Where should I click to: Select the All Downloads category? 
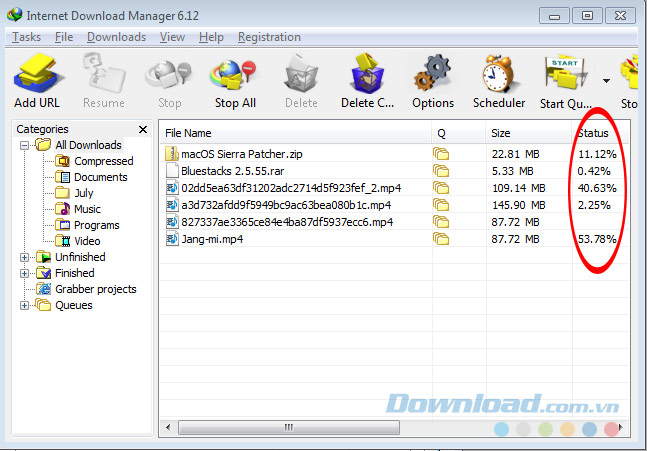[x=88, y=145]
